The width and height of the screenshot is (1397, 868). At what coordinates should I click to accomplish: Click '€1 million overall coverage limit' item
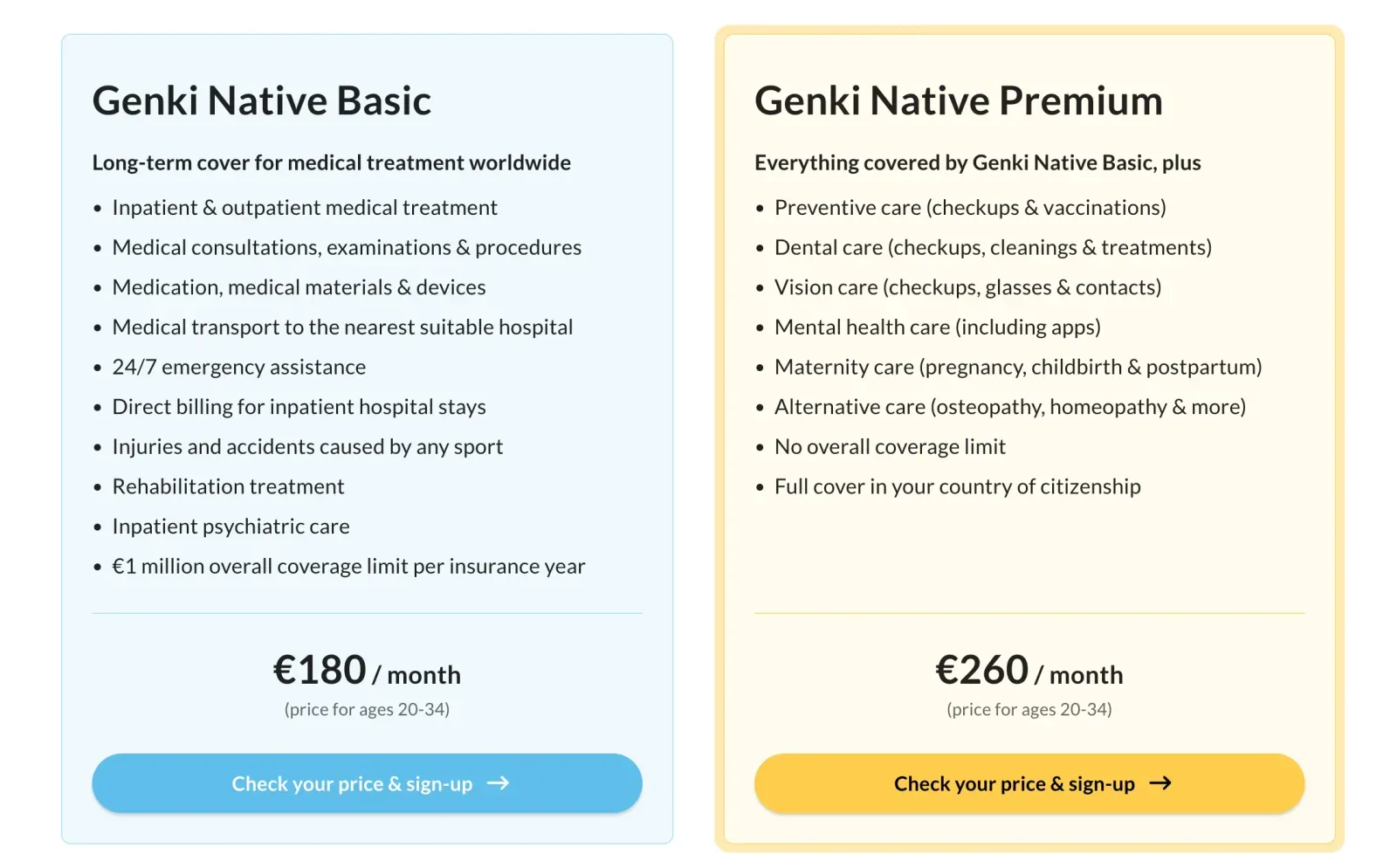point(348,566)
